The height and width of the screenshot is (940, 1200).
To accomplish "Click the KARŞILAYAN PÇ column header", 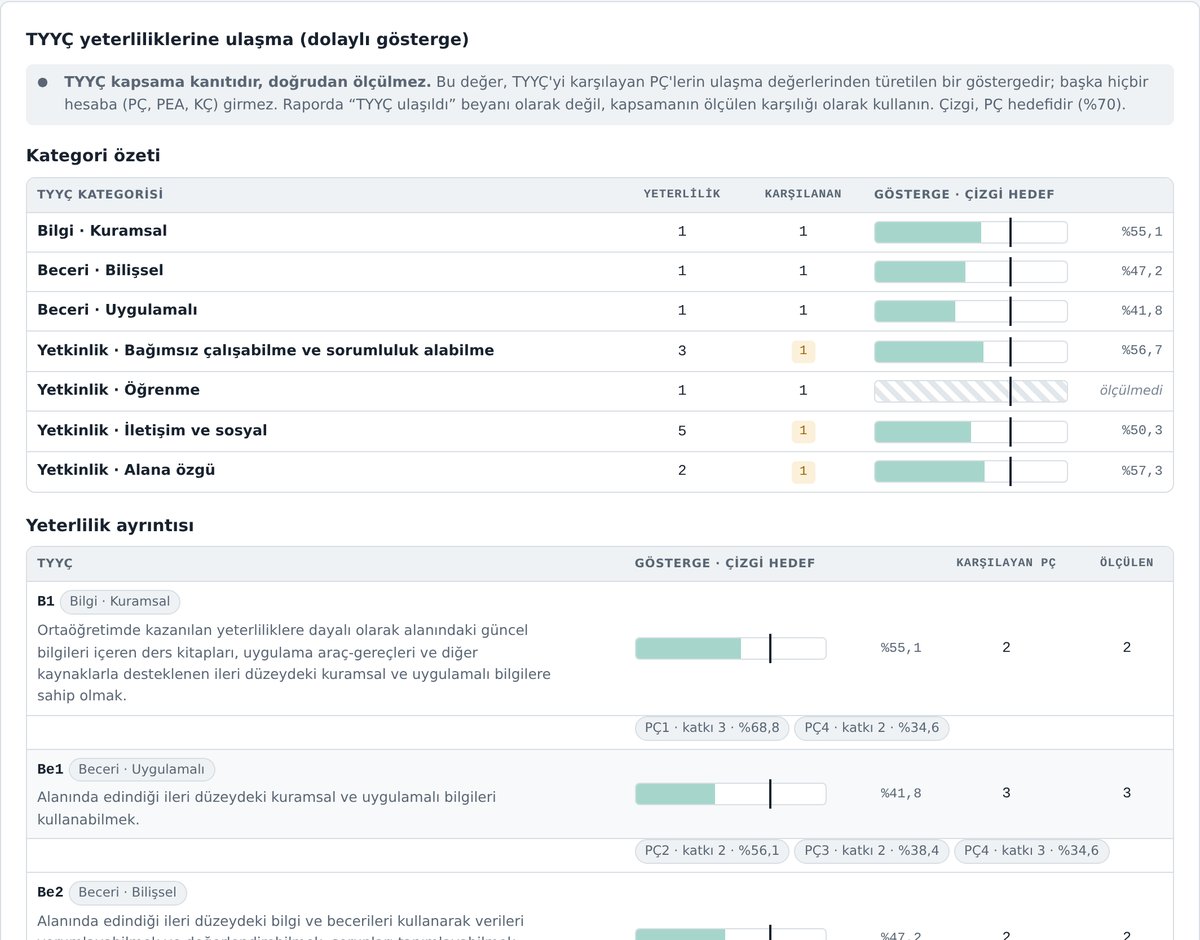I will coord(1006,563).
